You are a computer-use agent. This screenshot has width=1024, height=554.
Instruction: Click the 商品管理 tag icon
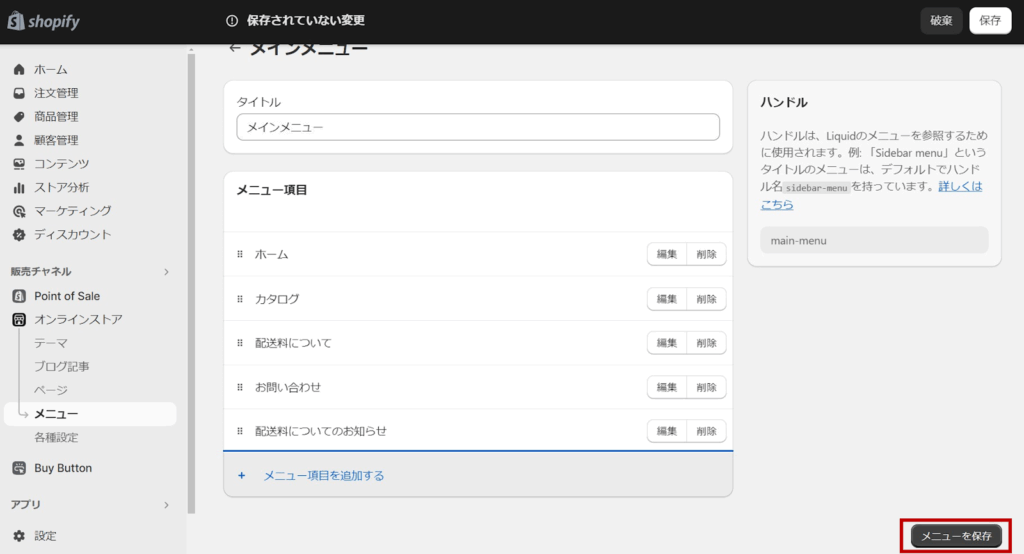click(19, 116)
